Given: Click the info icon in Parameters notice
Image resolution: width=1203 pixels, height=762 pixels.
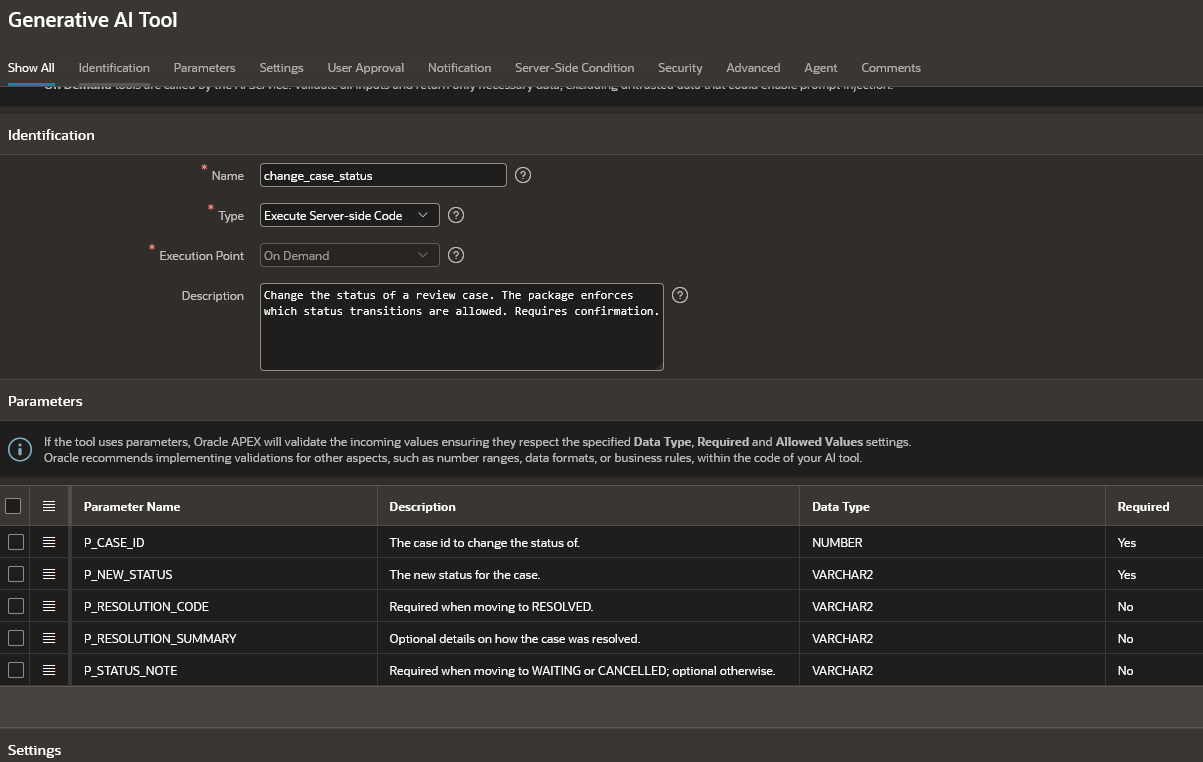Looking at the screenshot, I should 20,449.
